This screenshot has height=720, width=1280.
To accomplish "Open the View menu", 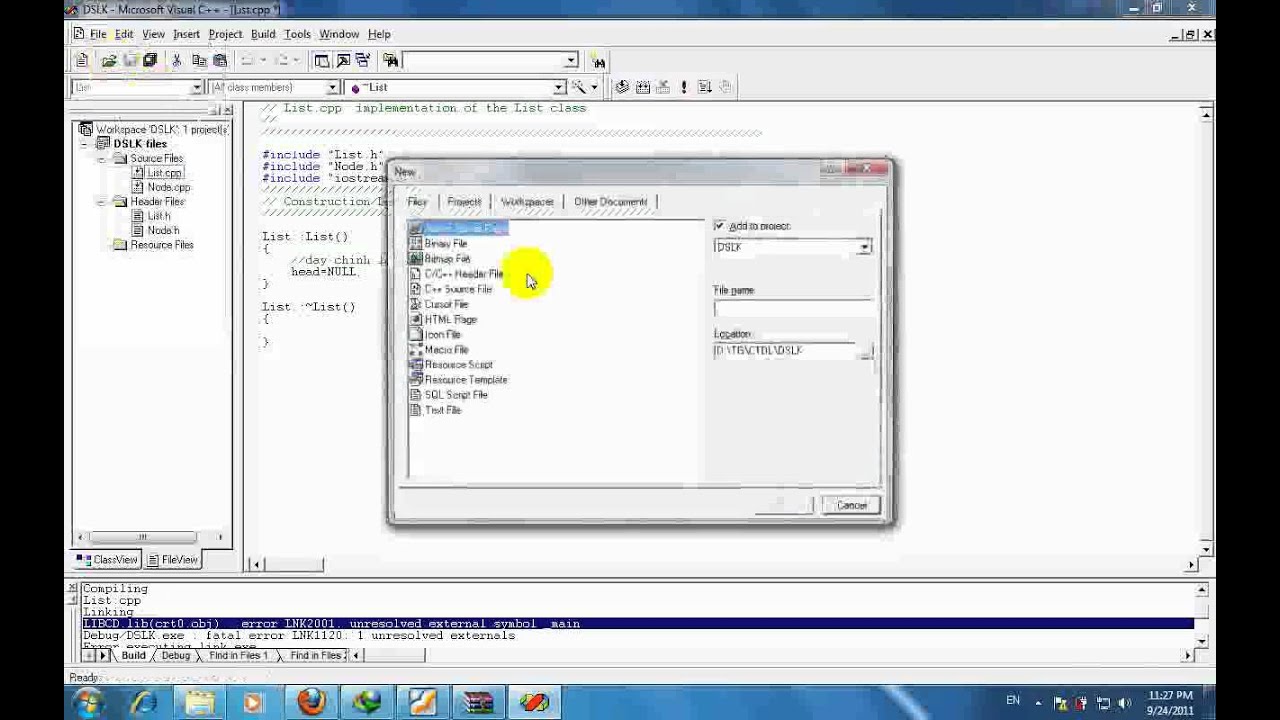I will 153,34.
